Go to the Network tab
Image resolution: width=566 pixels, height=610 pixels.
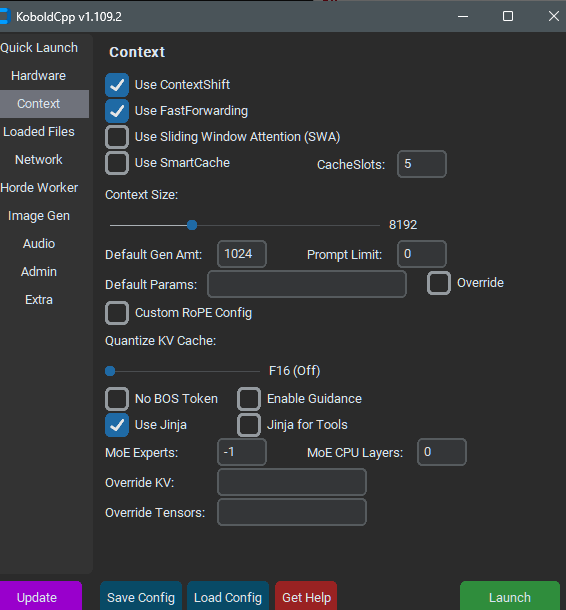(39, 160)
